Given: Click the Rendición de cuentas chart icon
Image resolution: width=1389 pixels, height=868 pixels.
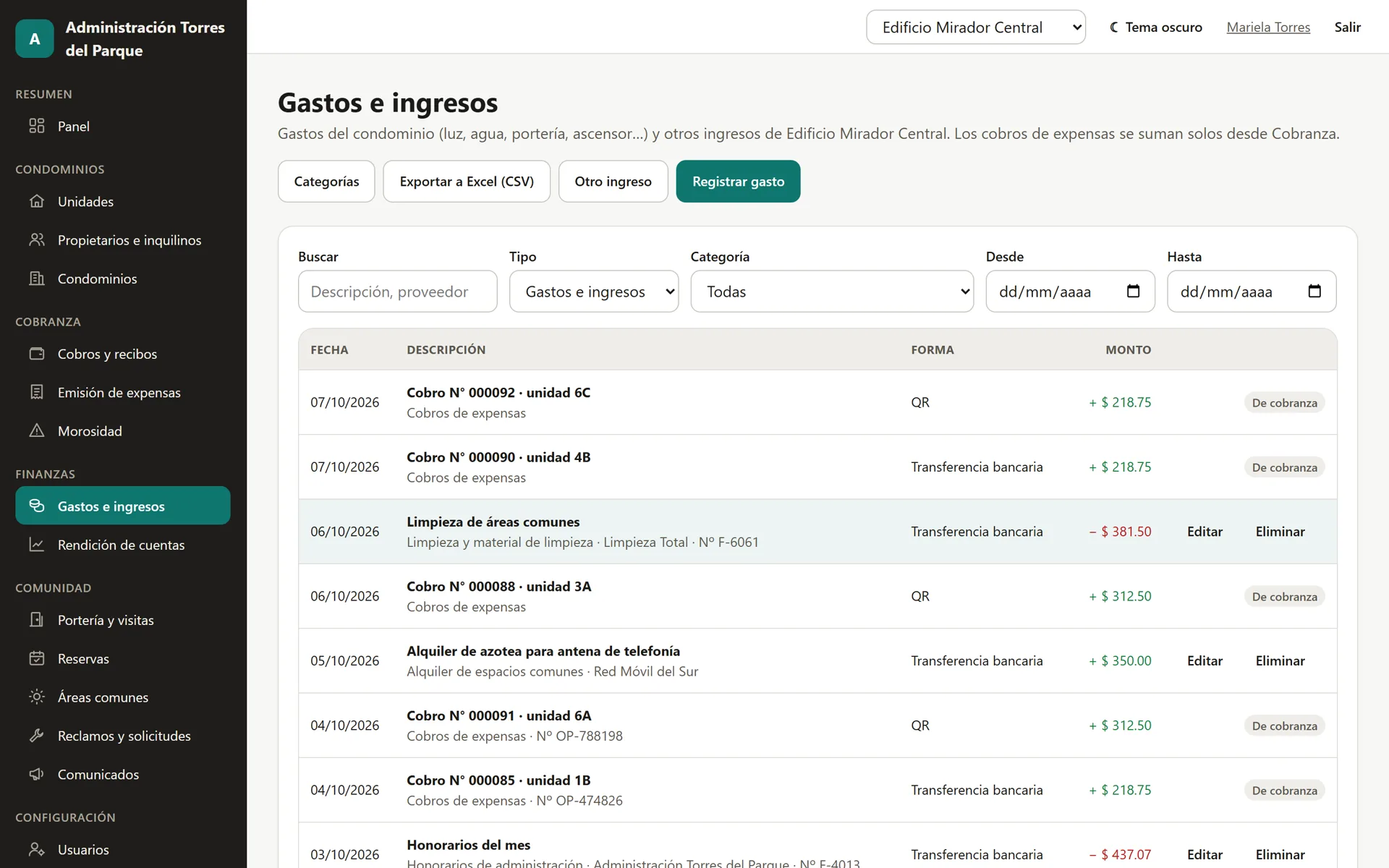Looking at the screenshot, I should [x=37, y=545].
